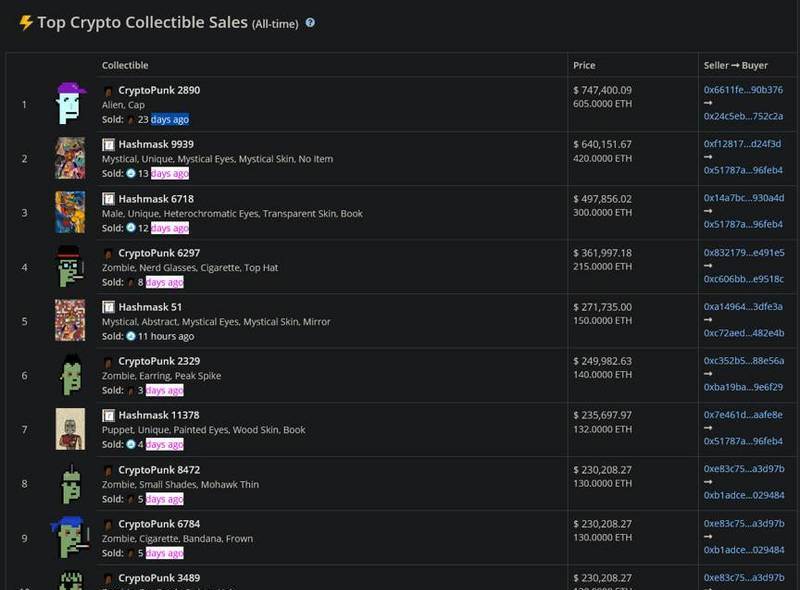800x590 pixels.
Task: Open the buyer address in the Hashmask 9939 row
Action: point(743,170)
